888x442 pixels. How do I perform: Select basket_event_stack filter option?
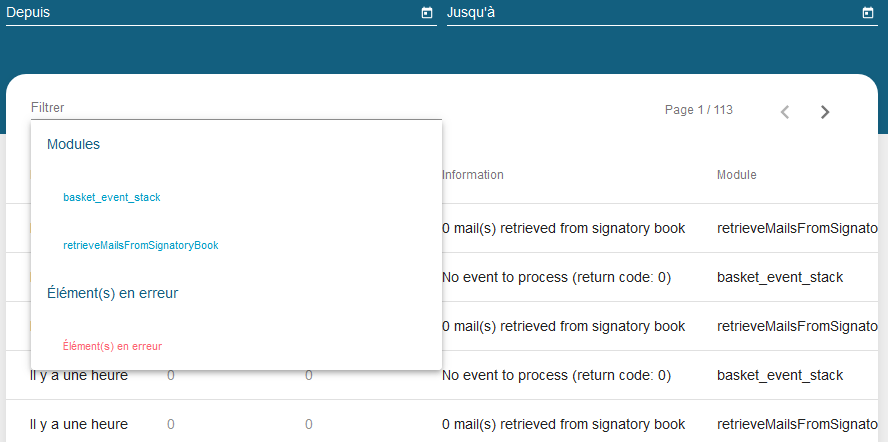[x=112, y=198]
